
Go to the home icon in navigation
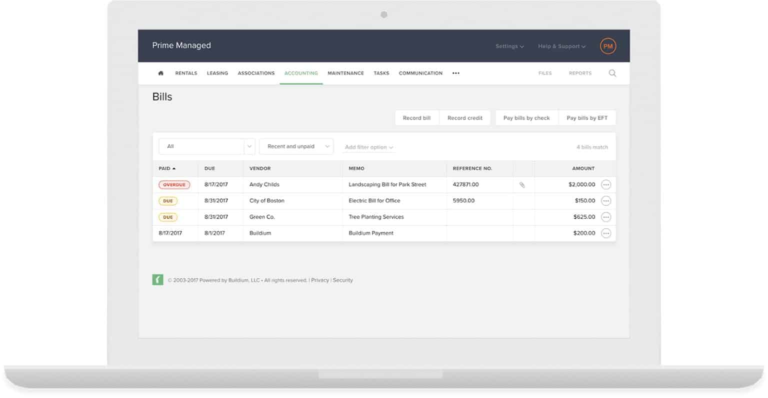pos(161,73)
